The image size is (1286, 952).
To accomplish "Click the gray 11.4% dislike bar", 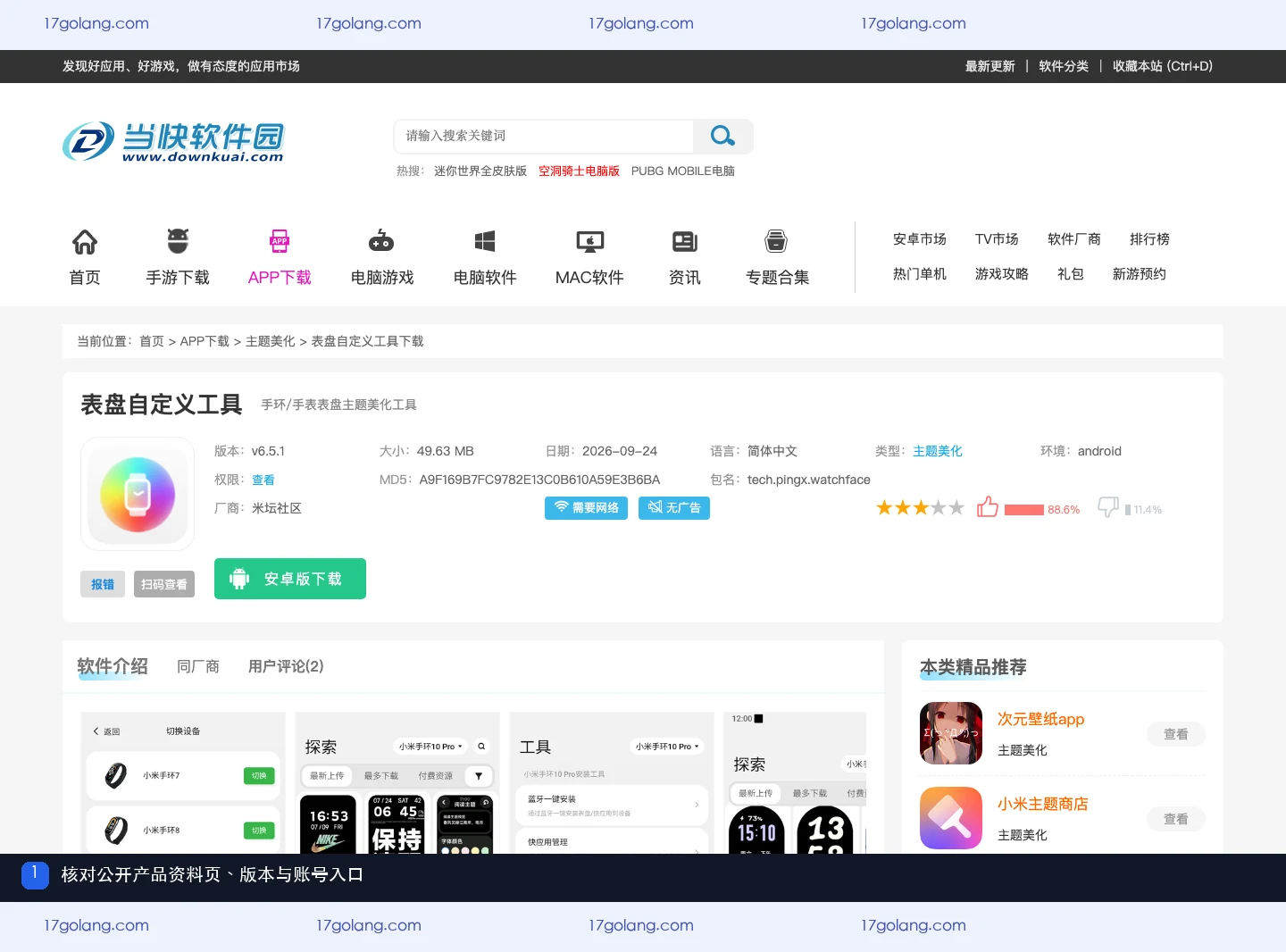I will tap(1128, 510).
